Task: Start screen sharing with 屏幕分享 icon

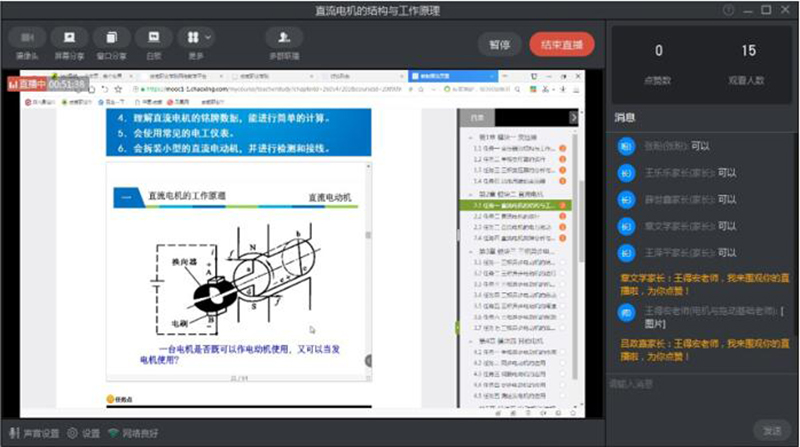Action: tap(69, 42)
